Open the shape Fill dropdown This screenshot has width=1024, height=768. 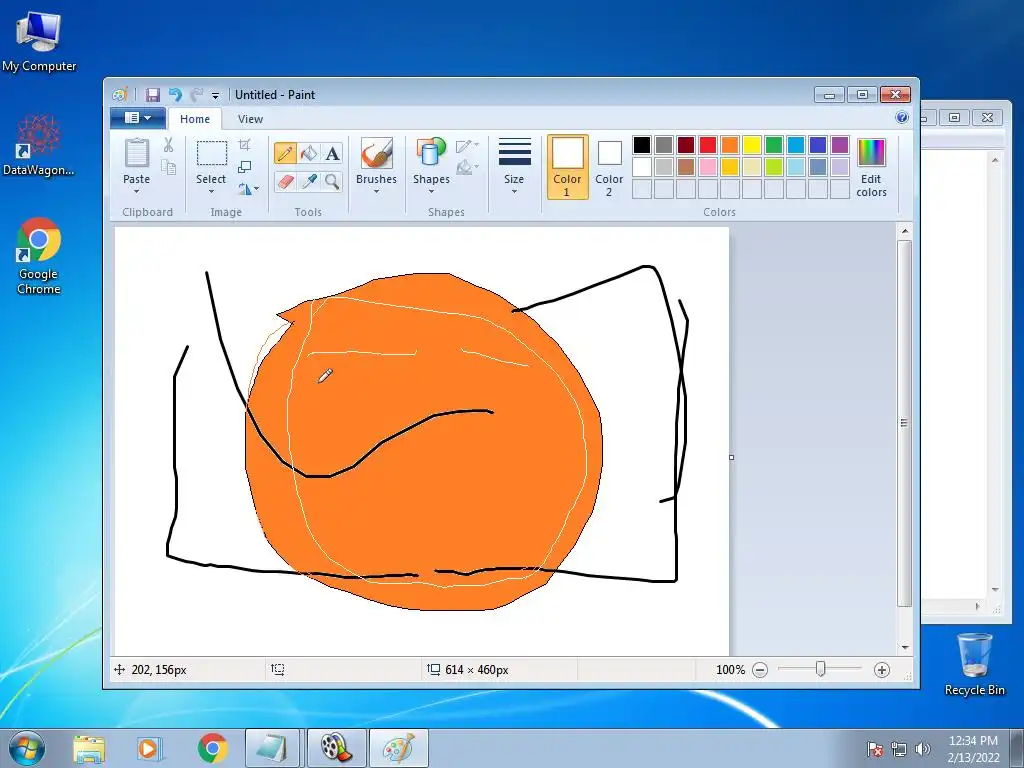pyautogui.click(x=467, y=168)
